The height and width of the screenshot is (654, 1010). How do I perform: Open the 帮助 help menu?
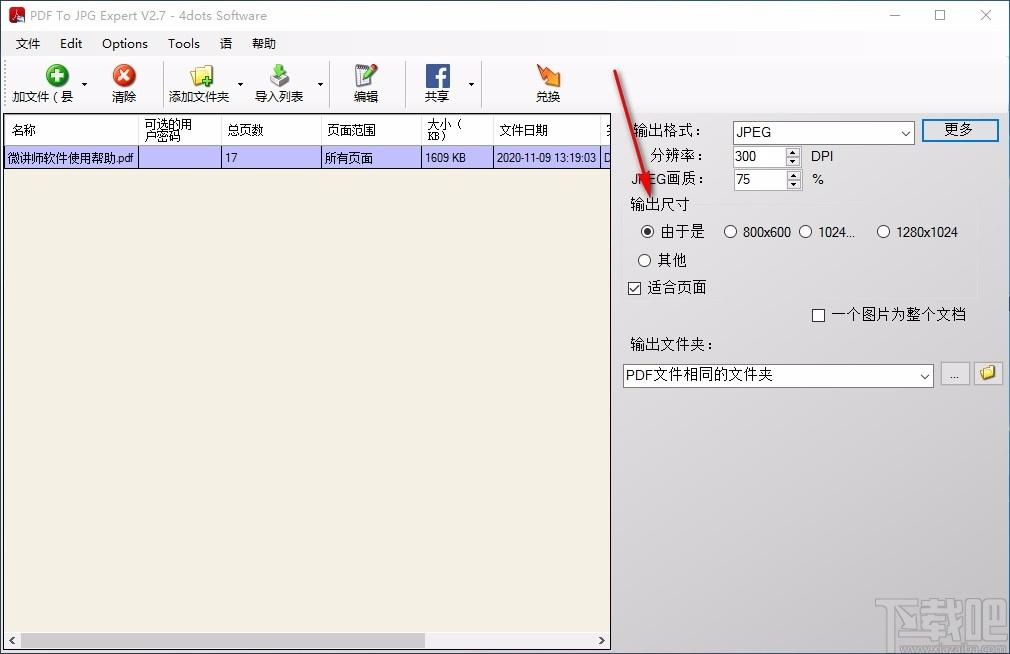pyautogui.click(x=264, y=44)
